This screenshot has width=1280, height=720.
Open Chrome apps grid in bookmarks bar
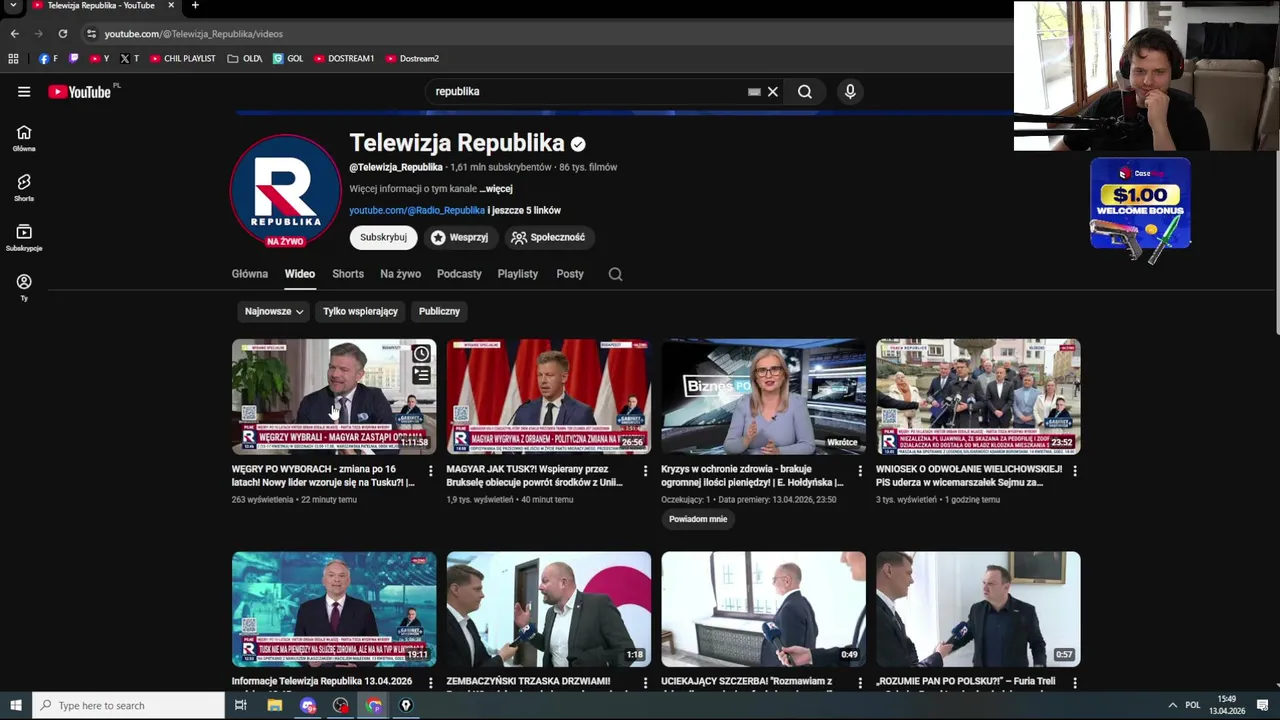pos(13,59)
